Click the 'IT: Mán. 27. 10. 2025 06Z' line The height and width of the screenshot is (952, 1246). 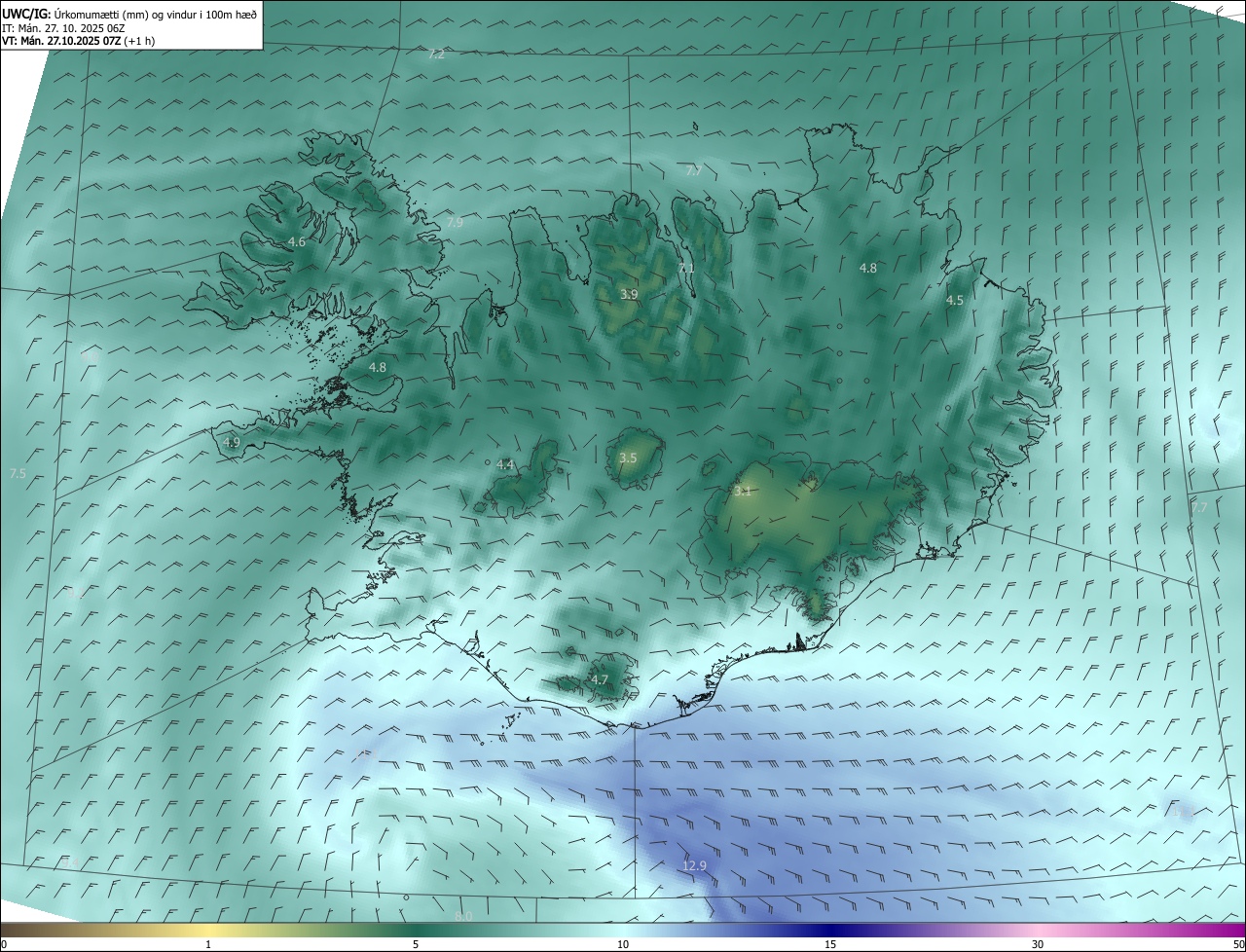click(x=63, y=28)
